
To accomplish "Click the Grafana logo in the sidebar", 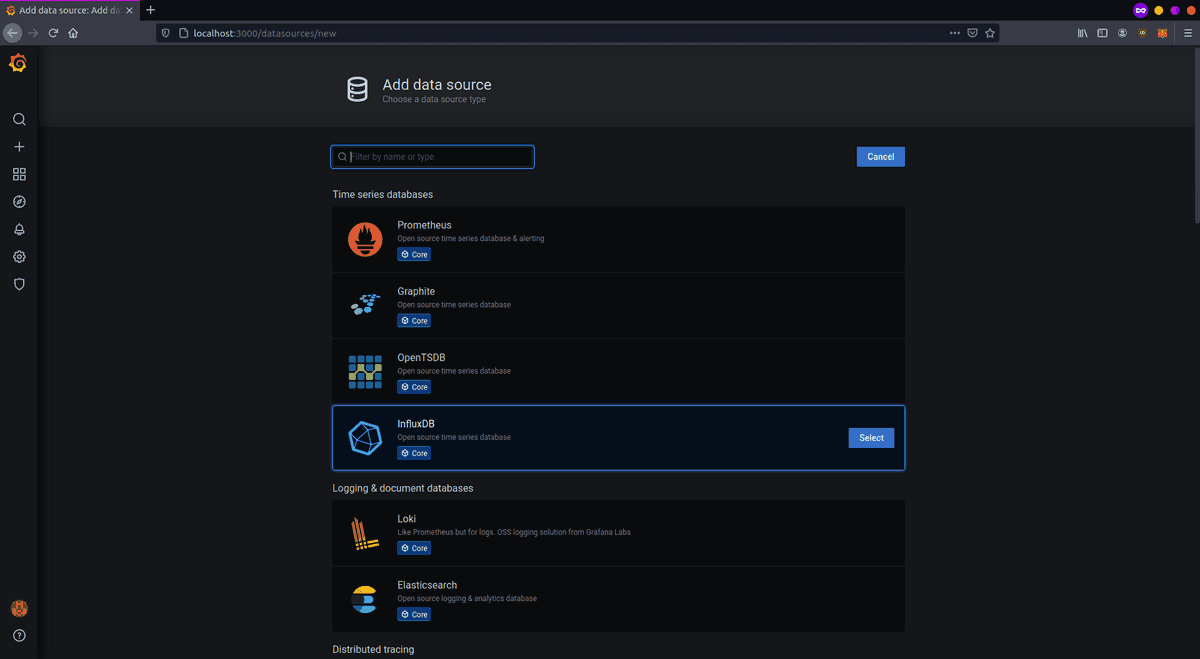I will 18,62.
